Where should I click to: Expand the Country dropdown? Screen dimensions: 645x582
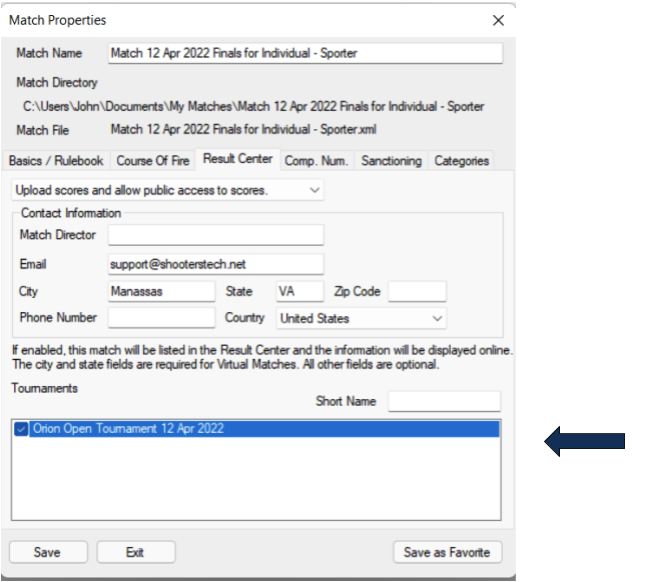[x=361, y=318]
